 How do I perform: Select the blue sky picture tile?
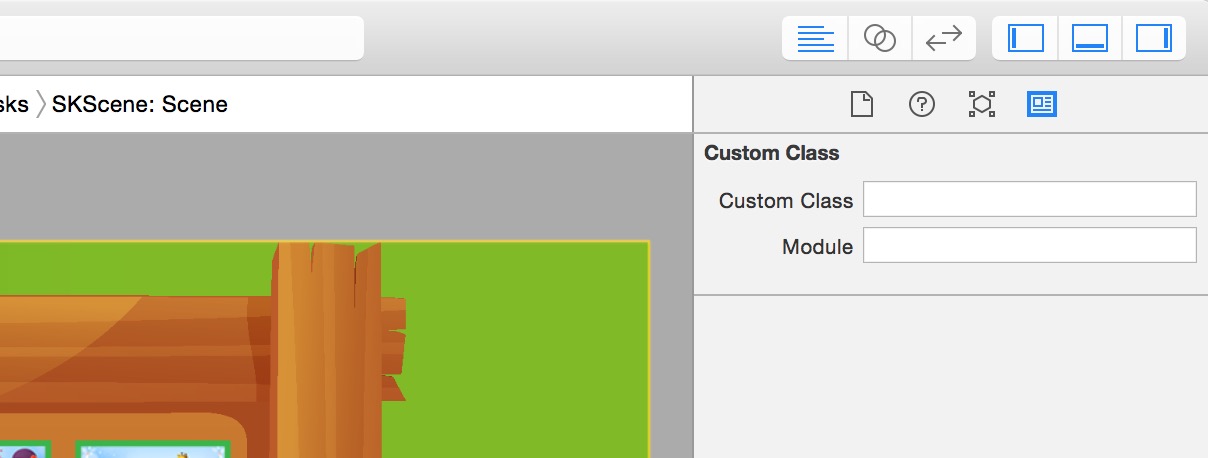pos(153,452)
